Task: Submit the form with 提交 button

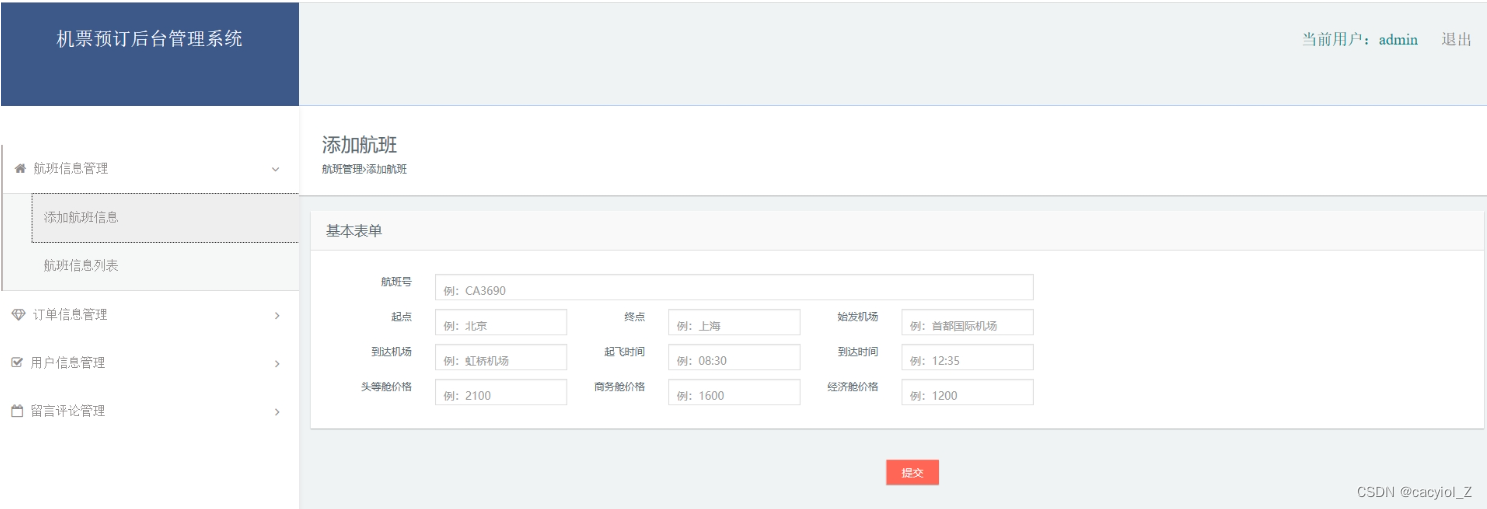Action: tap(912, 472)
